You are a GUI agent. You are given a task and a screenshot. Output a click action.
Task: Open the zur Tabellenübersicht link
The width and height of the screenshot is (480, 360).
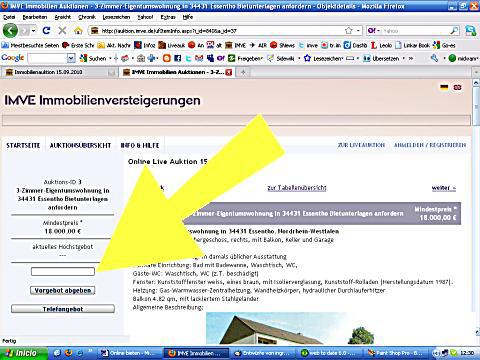point(297,188)
